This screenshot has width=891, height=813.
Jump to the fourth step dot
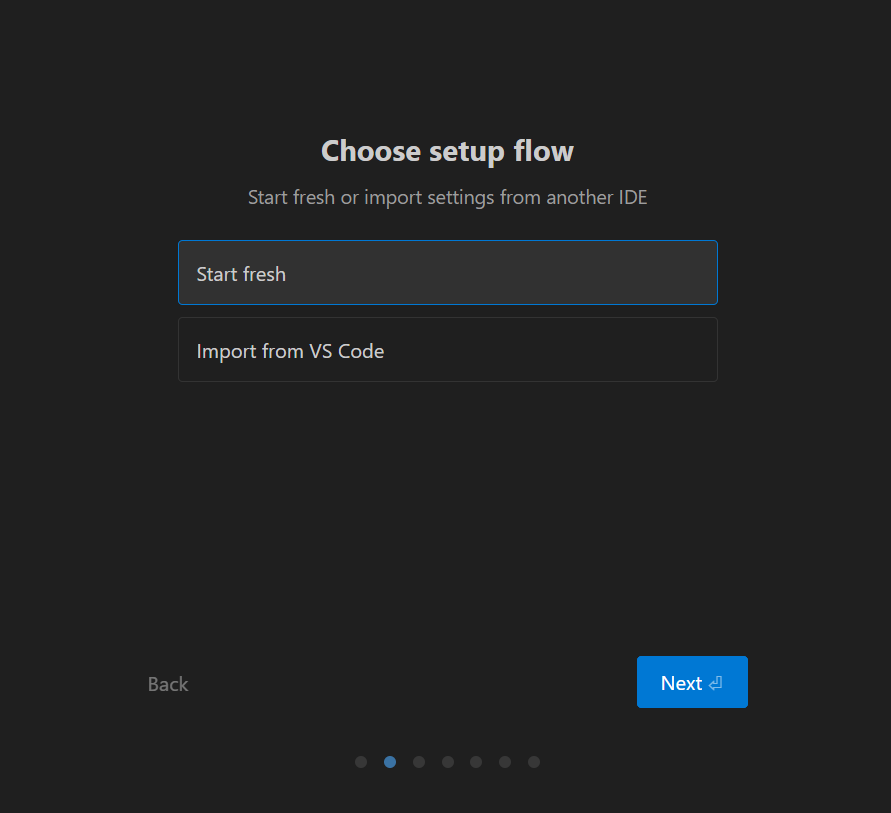click(448, 762)
